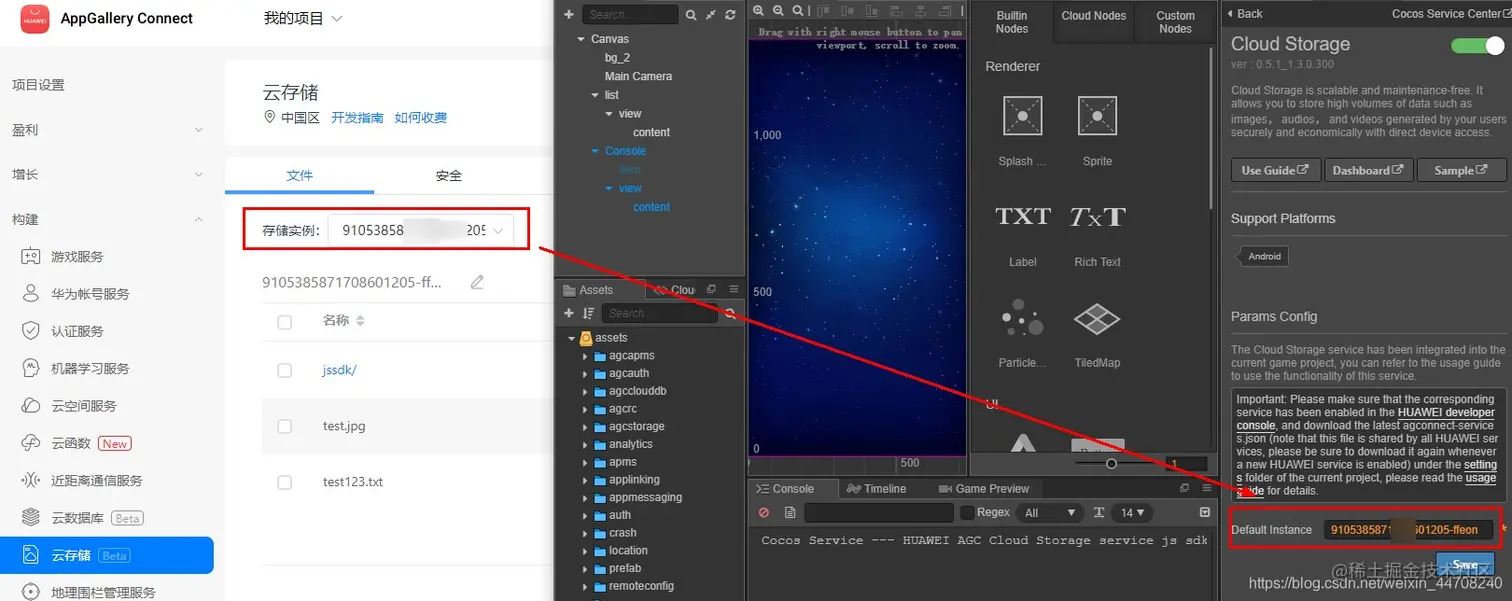Open the 开发指南 link
Image resolution: width=1512 pixels, height=601 pixels.
click(x=357, y=117)
